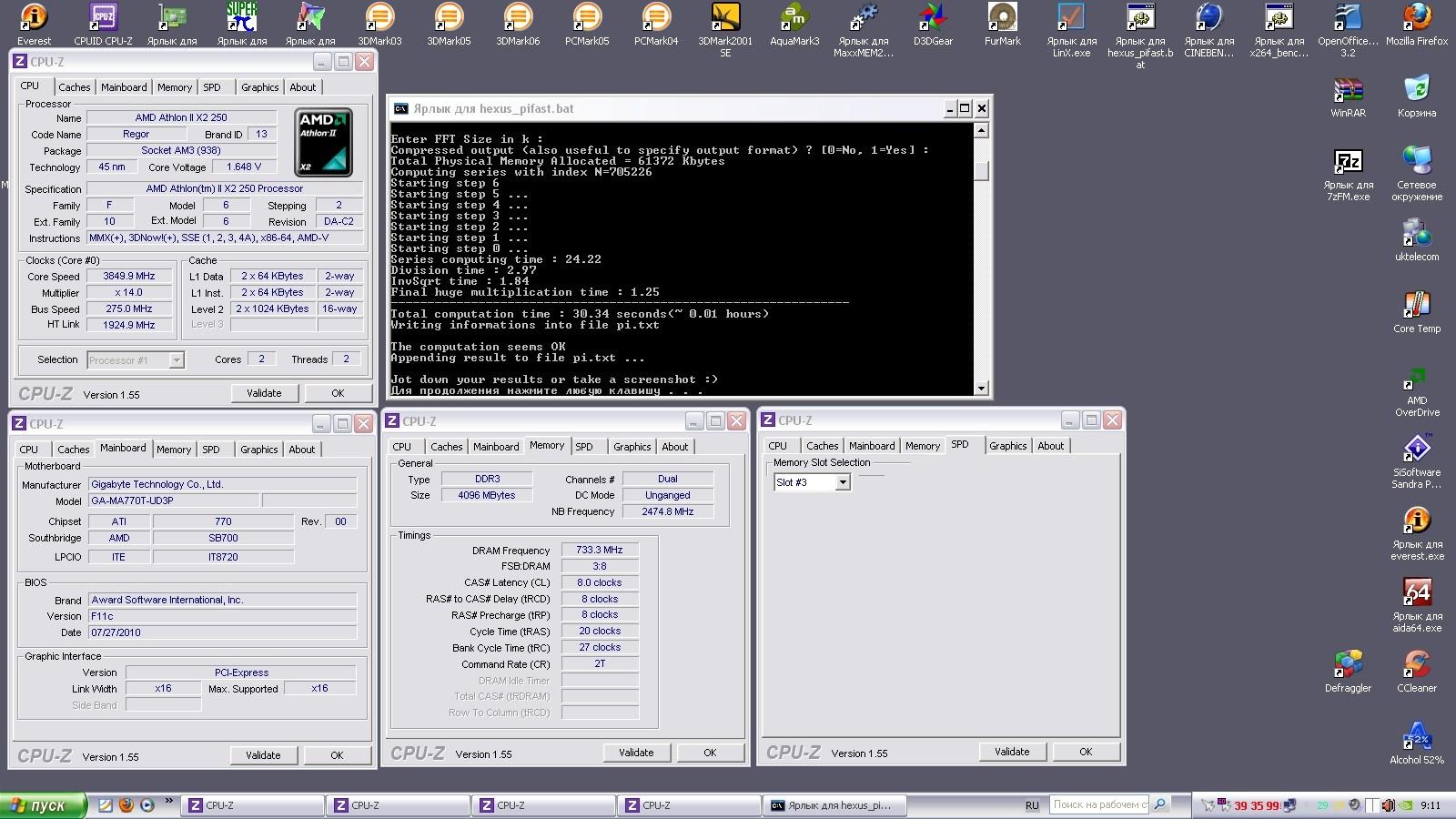Open the x264 benchmark shortcut icon
Image resolution: width=1456 pixels, height=819 pixels.
1279,29
